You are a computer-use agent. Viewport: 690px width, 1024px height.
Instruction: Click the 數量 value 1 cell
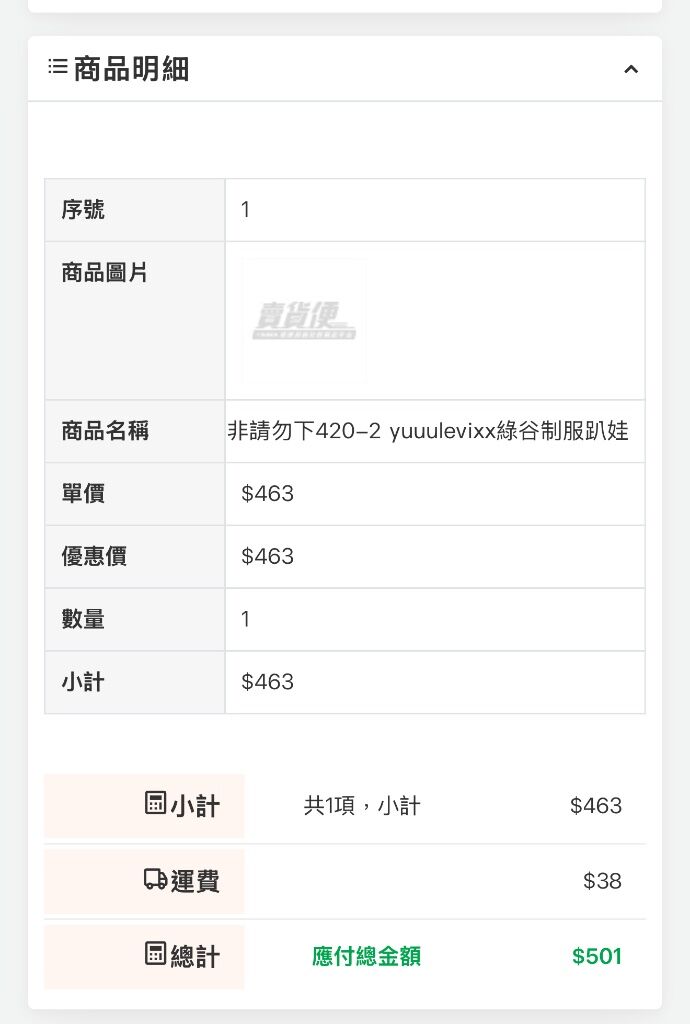pos(435,619)
